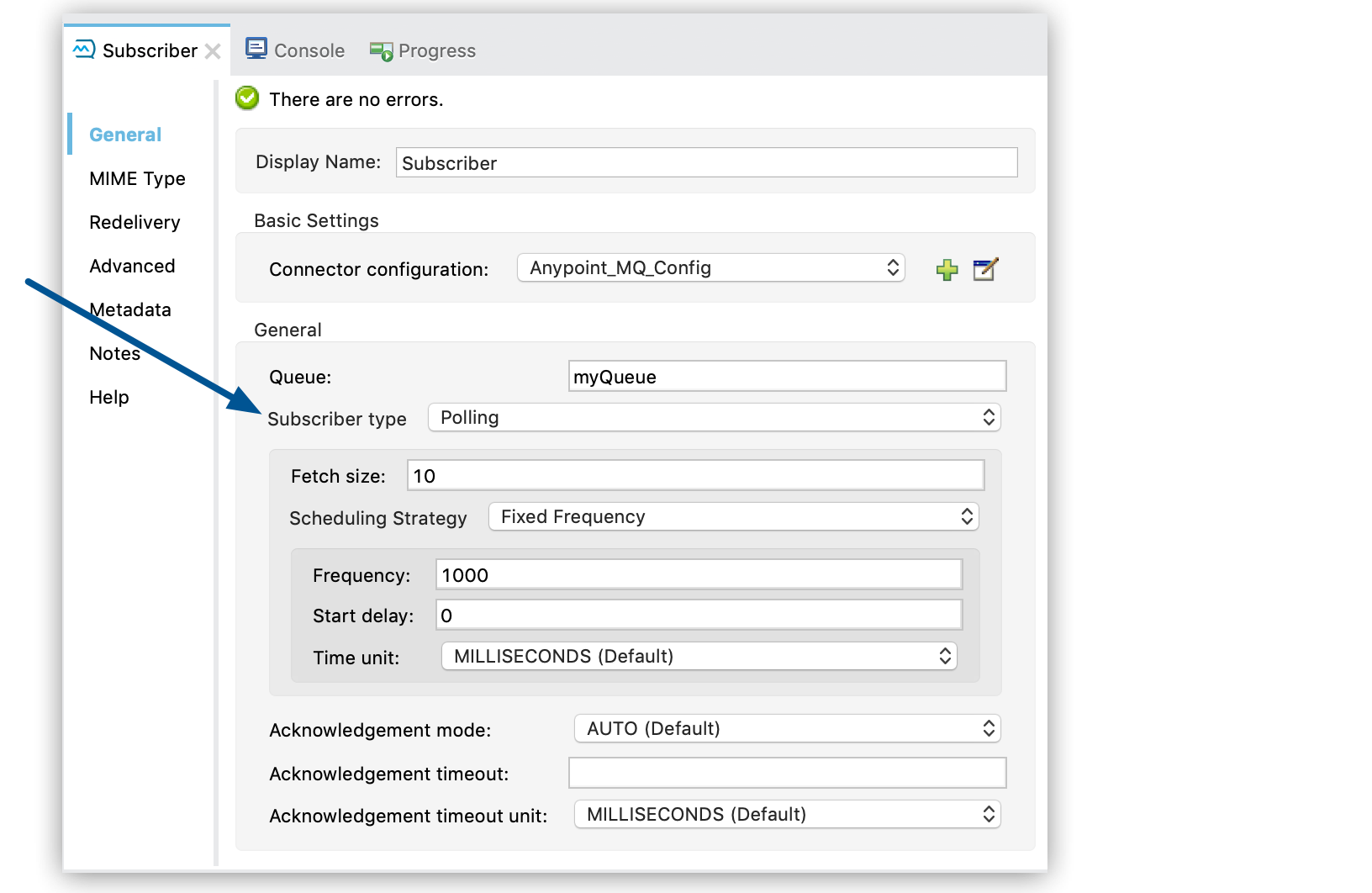Image resolution: width=1372 pixels, height=893 pixels.
Task: Click the Progress icon beside its tab label
Action: [x=380, y=50]
